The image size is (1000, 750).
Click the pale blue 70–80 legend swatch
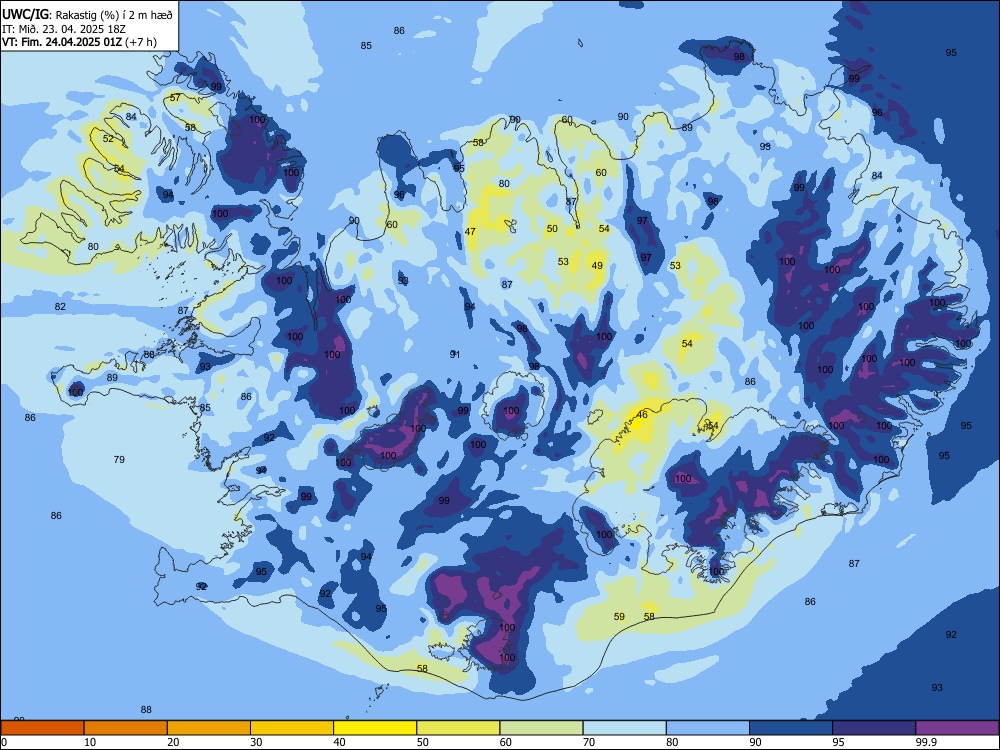(x=625, y=728)
